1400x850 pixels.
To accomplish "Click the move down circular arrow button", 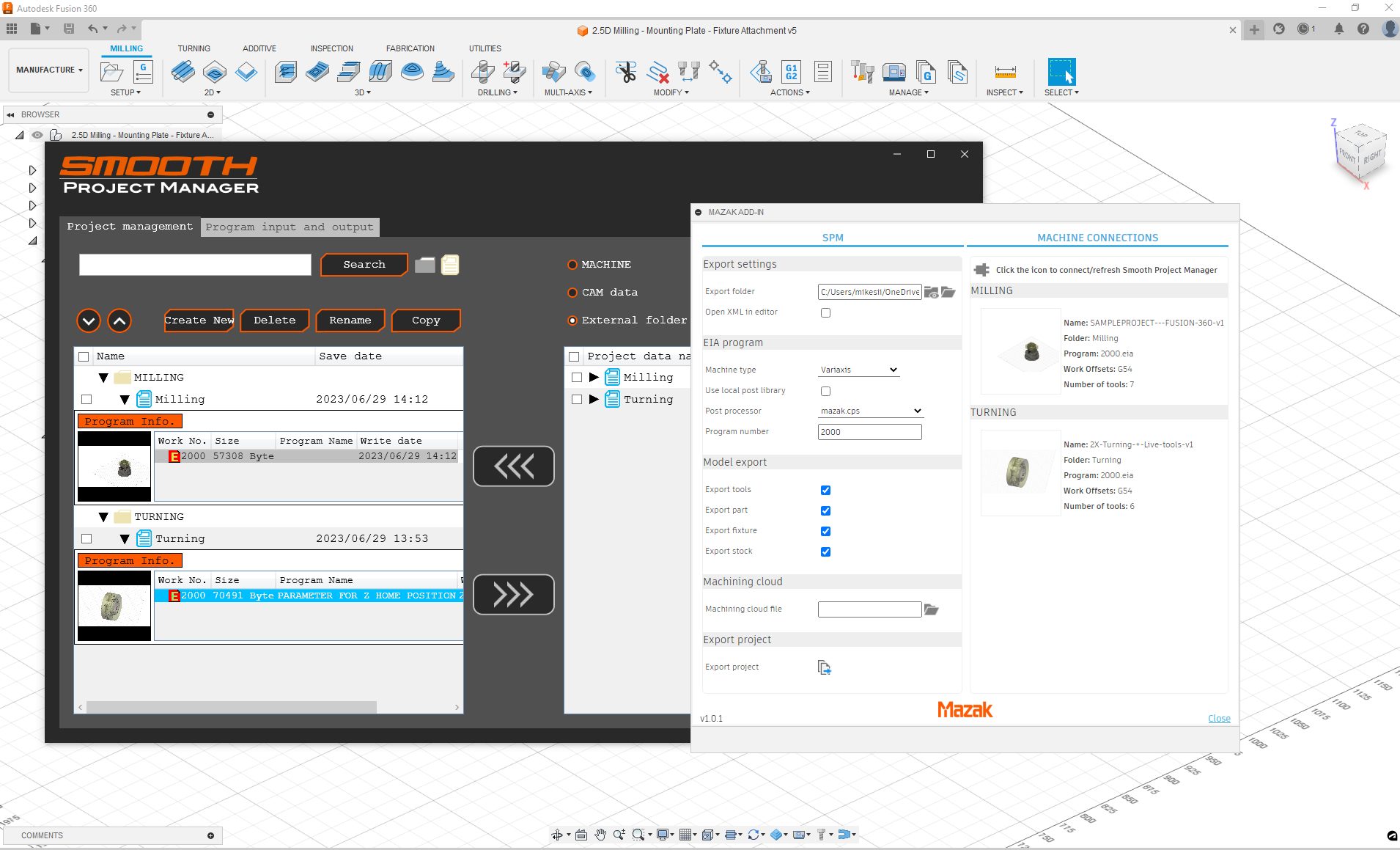I will point(89,320).
